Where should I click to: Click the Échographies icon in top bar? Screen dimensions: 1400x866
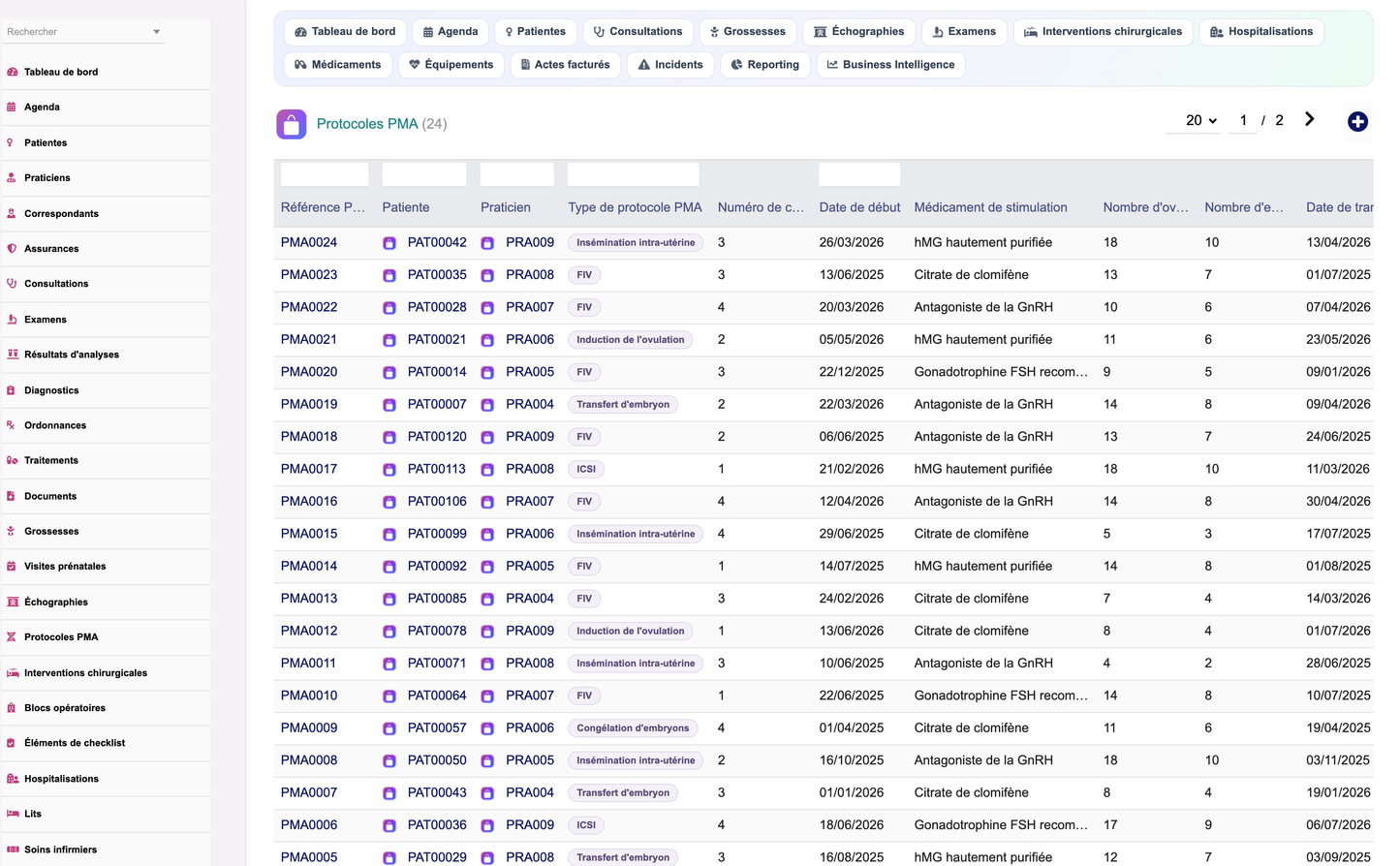[821, 32]
